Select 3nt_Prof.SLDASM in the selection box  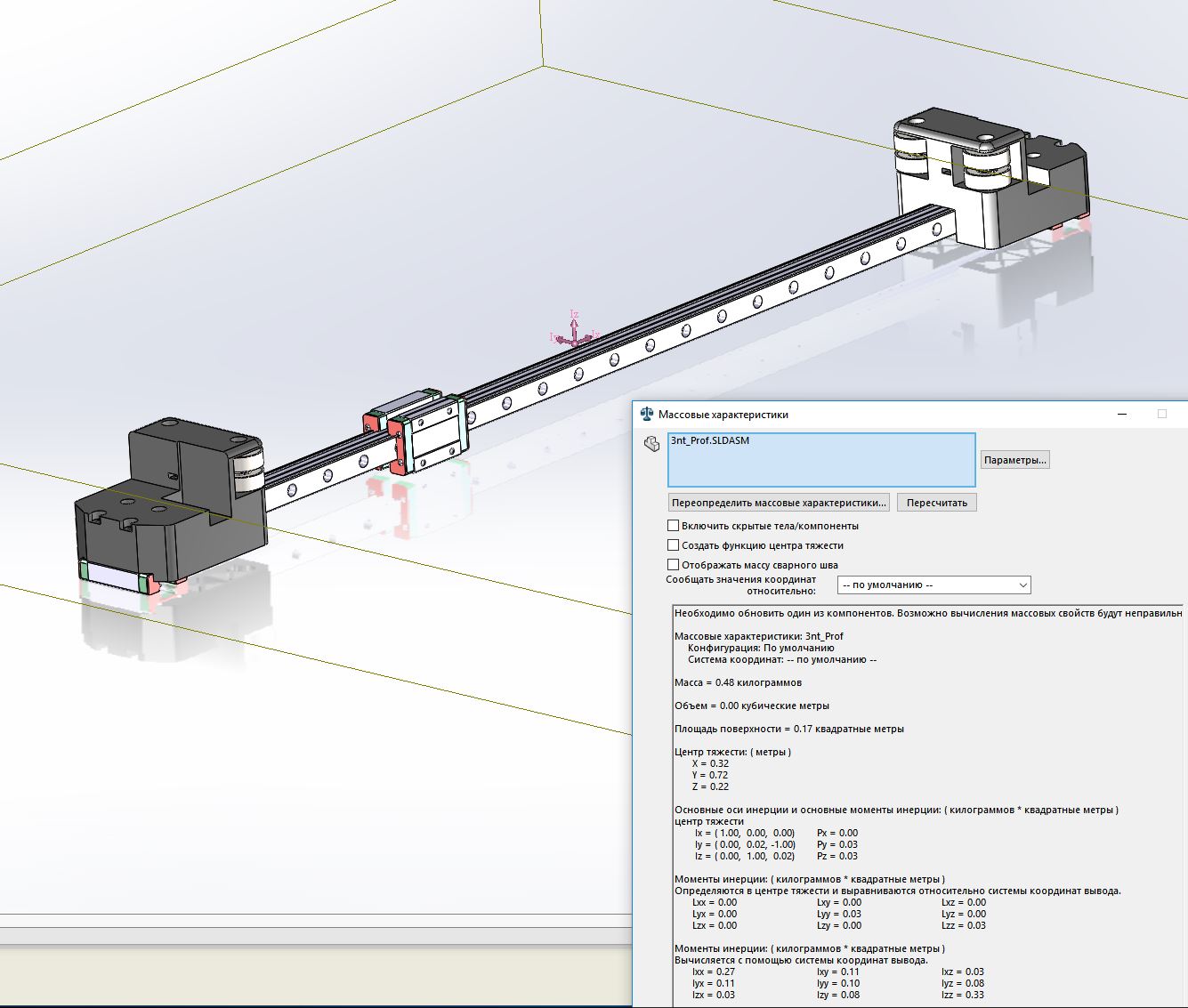710,440
